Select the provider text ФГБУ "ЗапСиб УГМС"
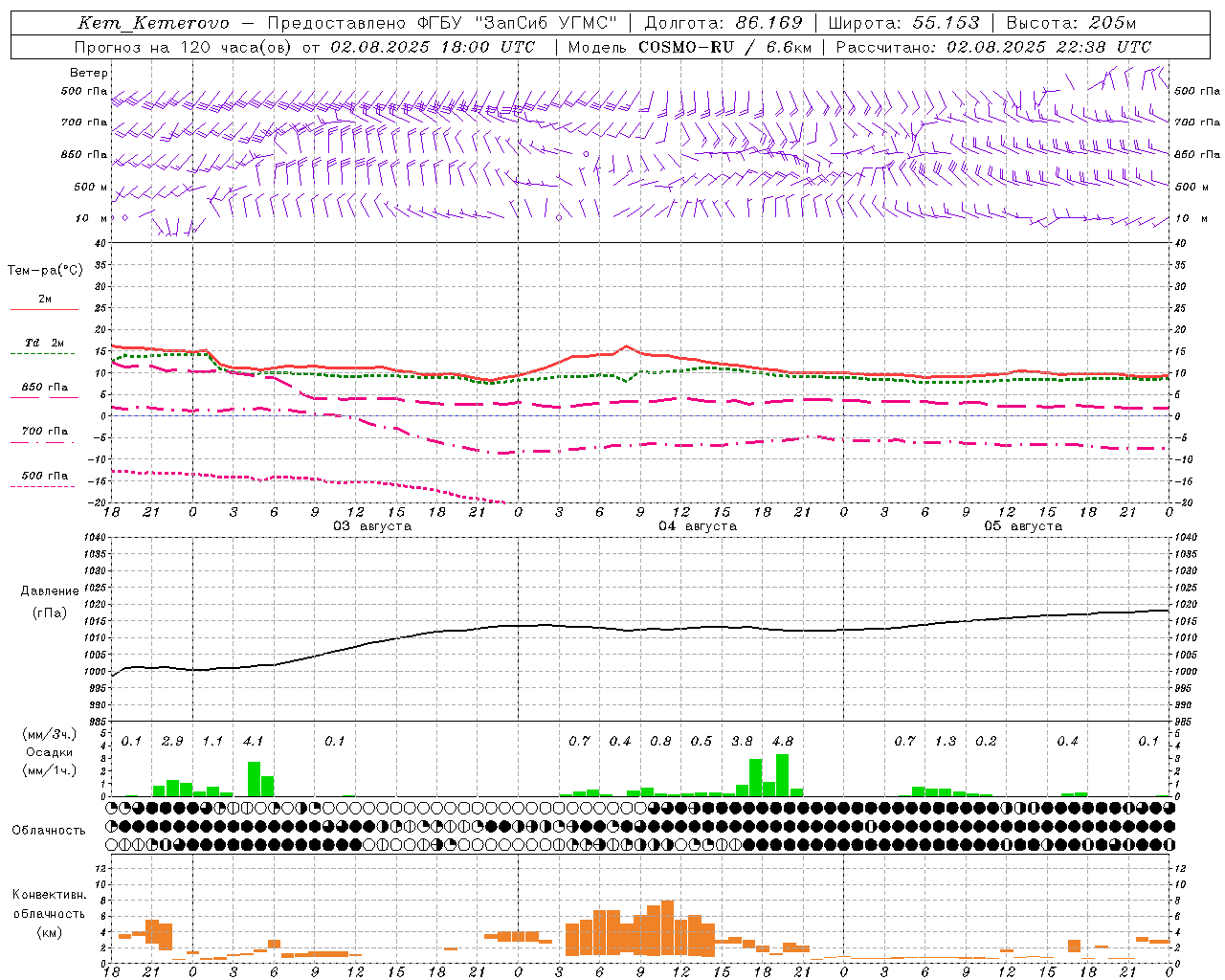 click(x=518, y=23)
